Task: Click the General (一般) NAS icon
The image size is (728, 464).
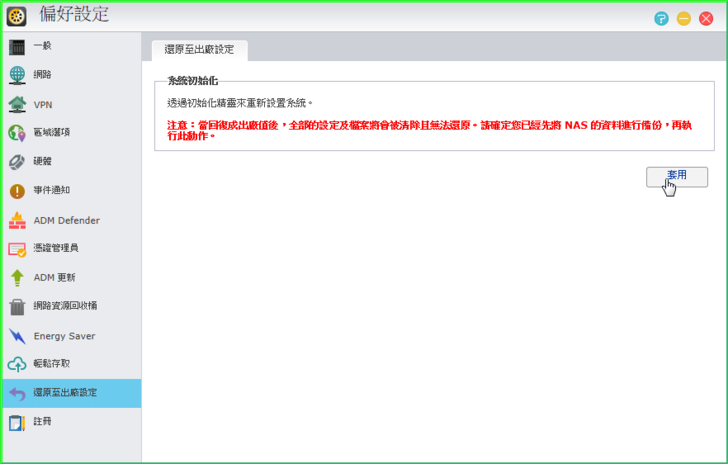Action: (x=17, y=47)
